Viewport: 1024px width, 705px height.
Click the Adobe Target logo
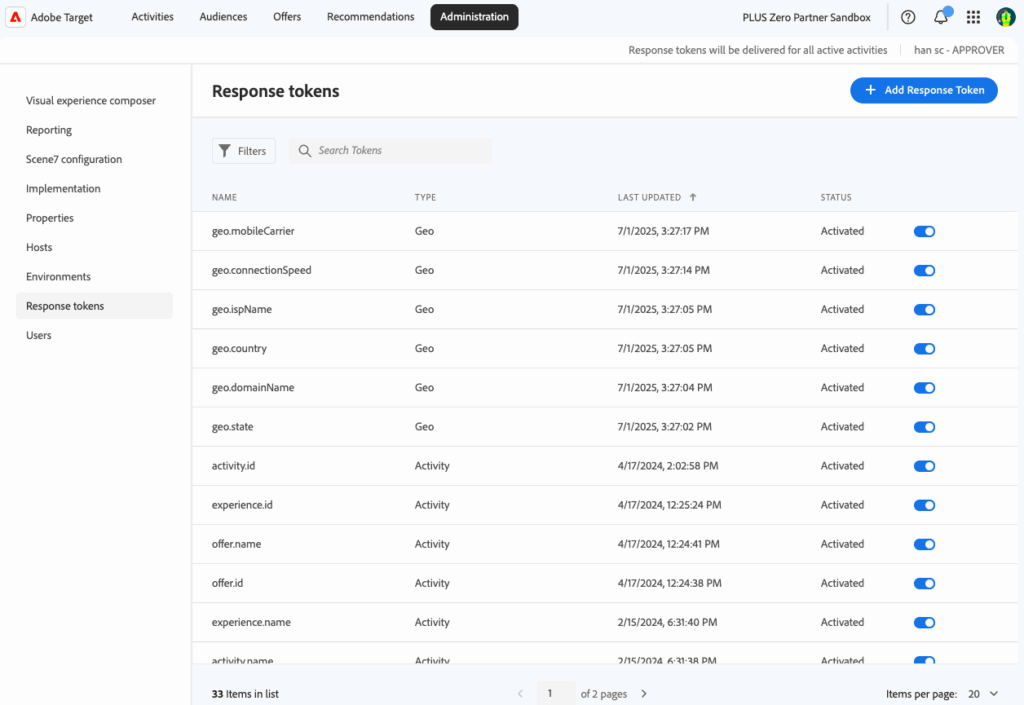click(14, 16)
